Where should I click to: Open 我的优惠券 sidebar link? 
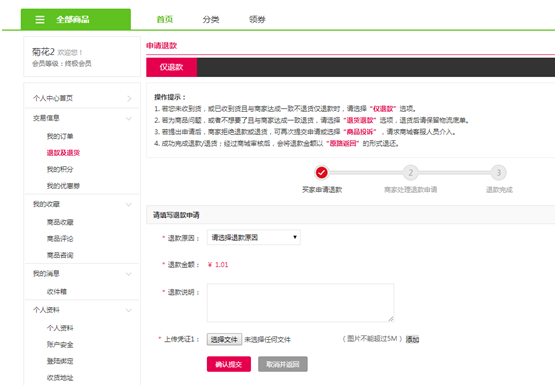point(63,186)
